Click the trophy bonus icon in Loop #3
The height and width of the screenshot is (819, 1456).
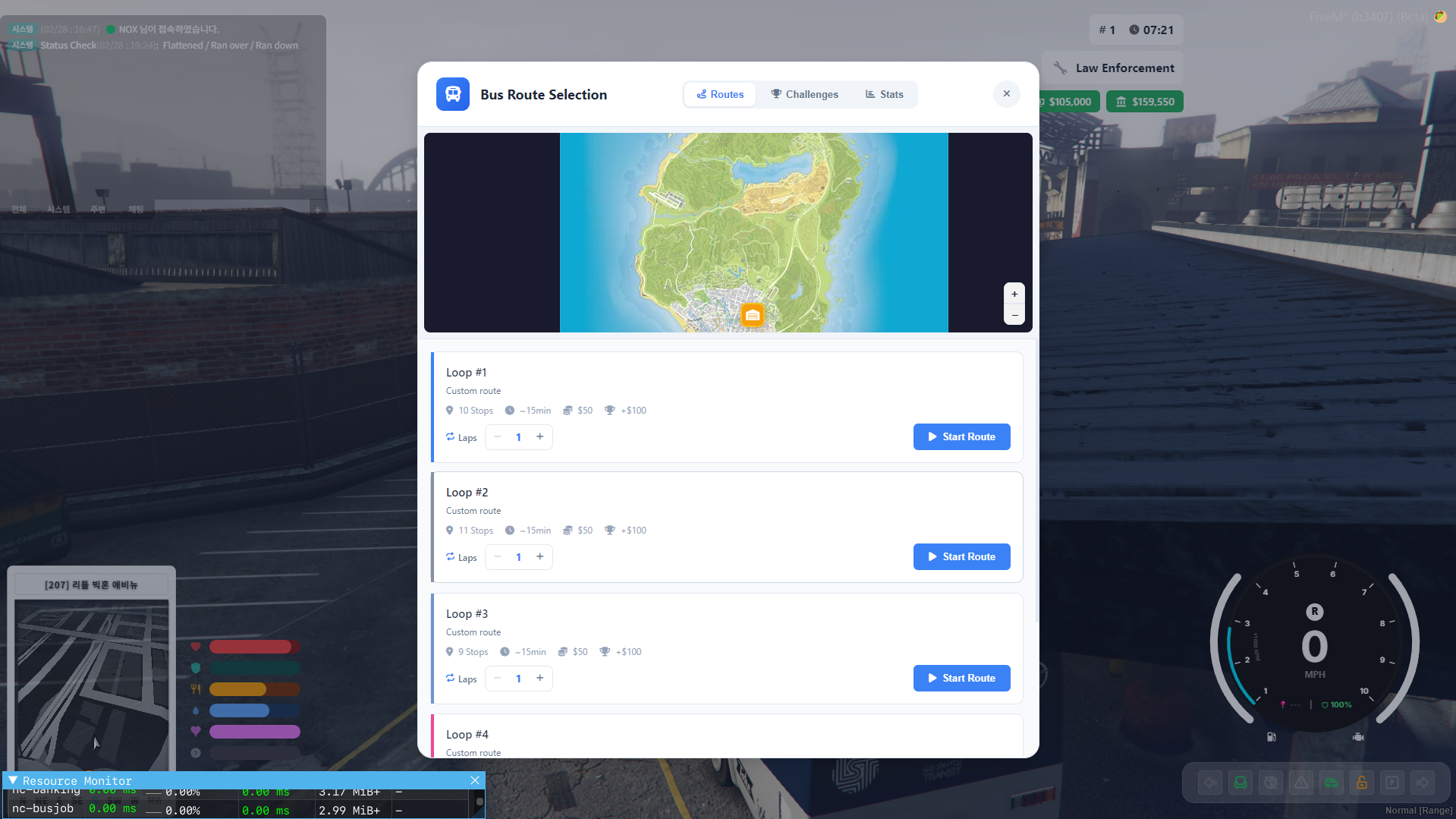click(x=605, y=651)
